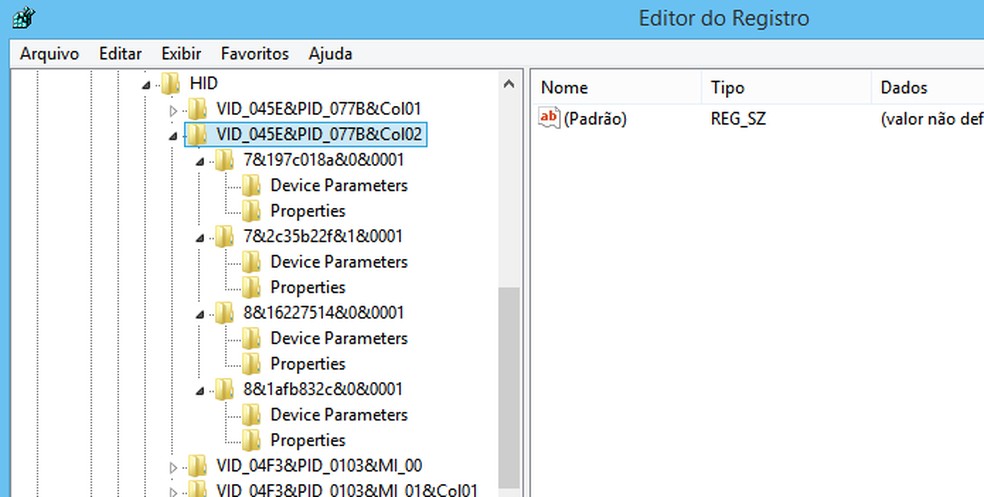Click the HID folder icon
984x497 pixels.
click(x=171, y=83)
